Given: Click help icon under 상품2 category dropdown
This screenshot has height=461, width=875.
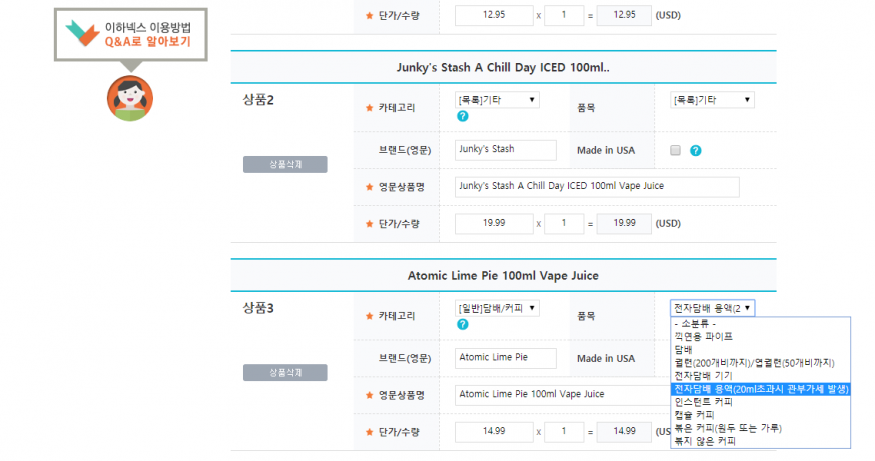Looking at the screenshot, I should [463, 116].
